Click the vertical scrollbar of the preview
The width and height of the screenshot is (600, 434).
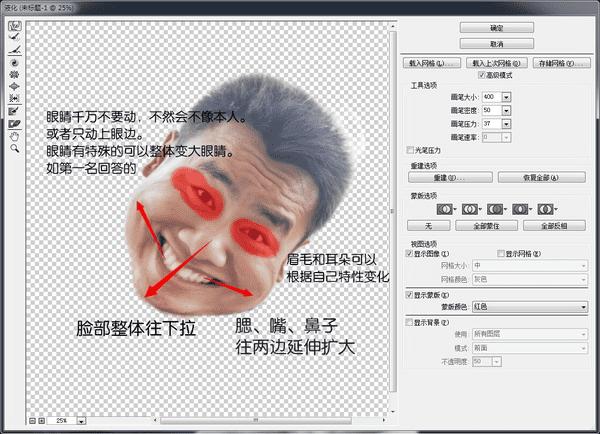coord(393,211)
